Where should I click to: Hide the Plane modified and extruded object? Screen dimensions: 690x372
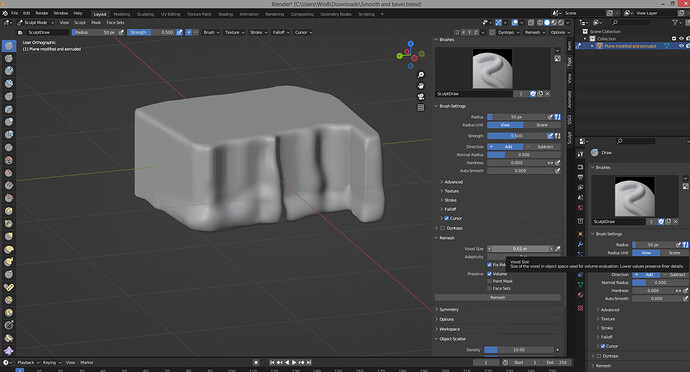click(681, 46)
